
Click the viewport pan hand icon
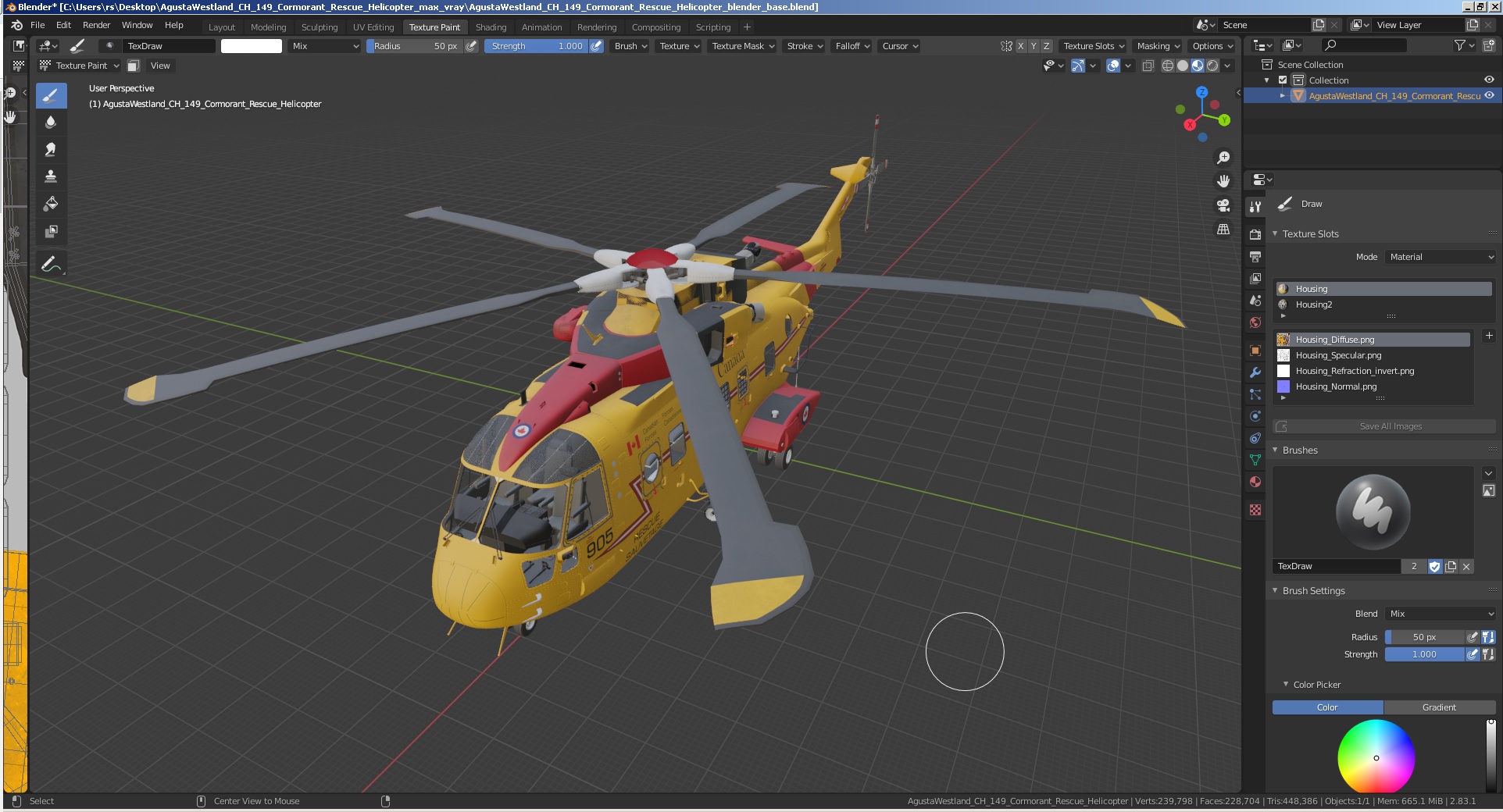1223,181
